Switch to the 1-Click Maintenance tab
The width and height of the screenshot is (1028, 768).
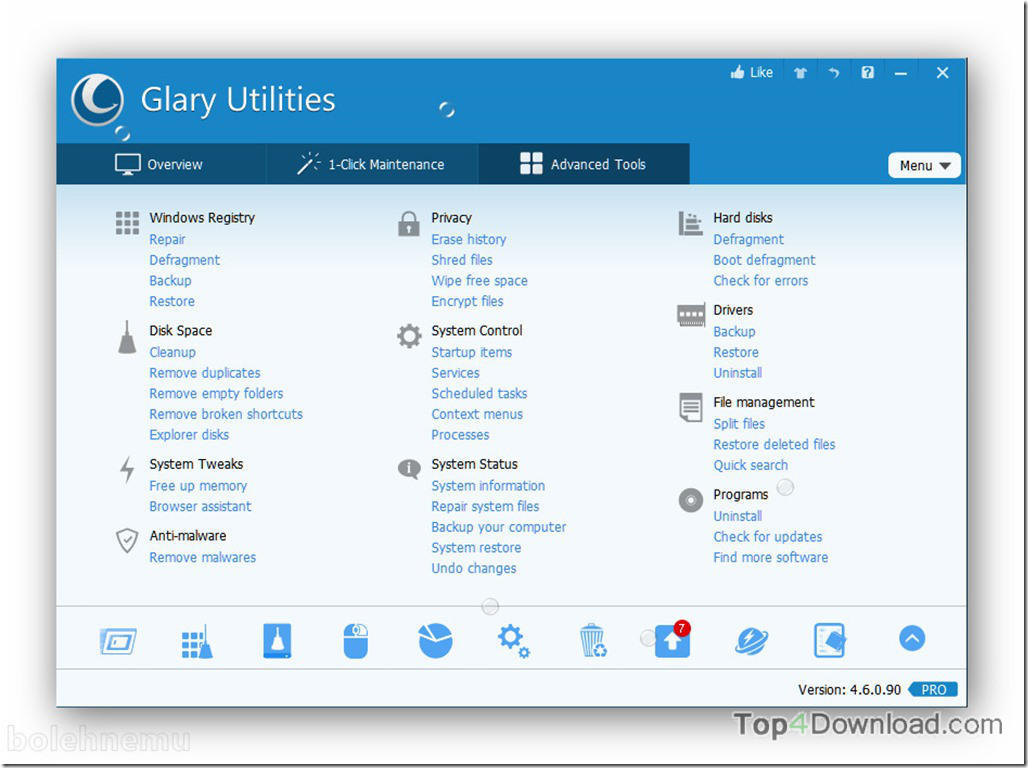click(372, 164)
